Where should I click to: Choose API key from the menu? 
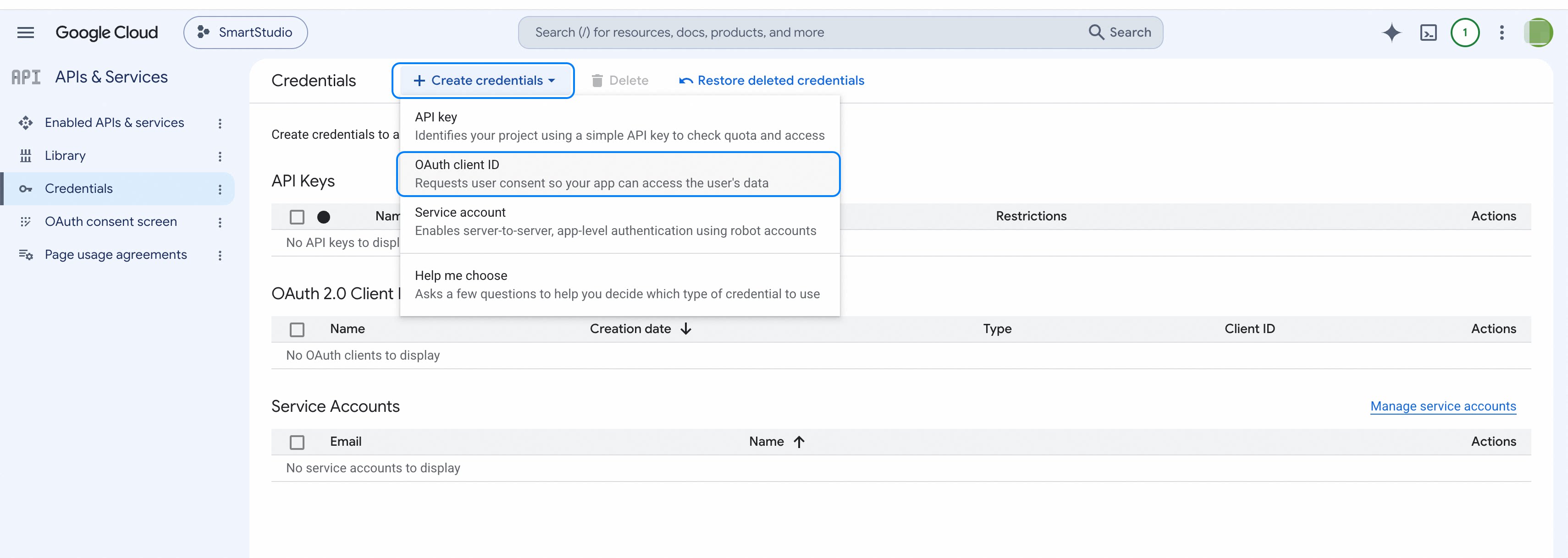[x=620, y=126]
